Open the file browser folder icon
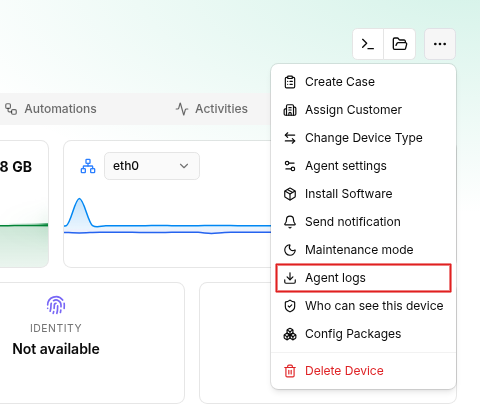The width and height of the screenshot is (480, 416). (x=399, y=44)
